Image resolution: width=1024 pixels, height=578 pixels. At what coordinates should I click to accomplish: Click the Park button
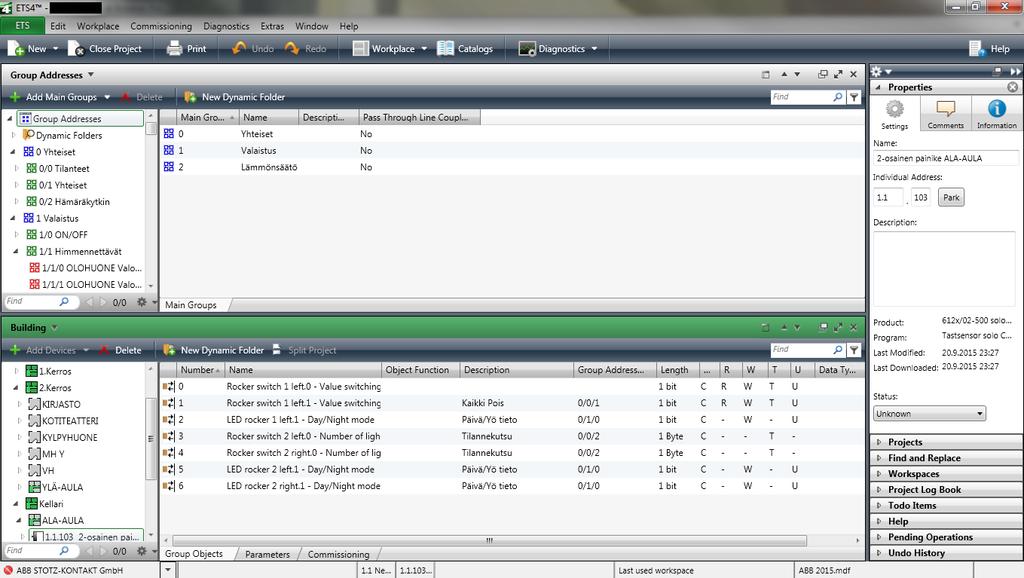tap(952, 197)
